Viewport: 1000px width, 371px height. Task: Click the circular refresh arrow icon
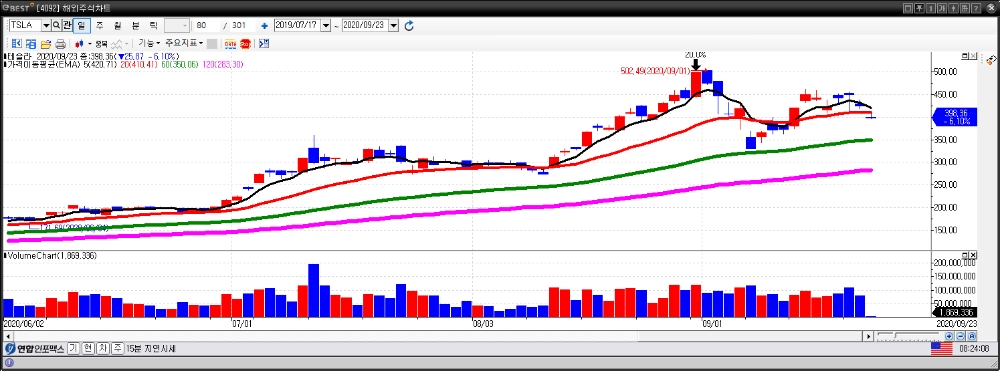(409, 25)
